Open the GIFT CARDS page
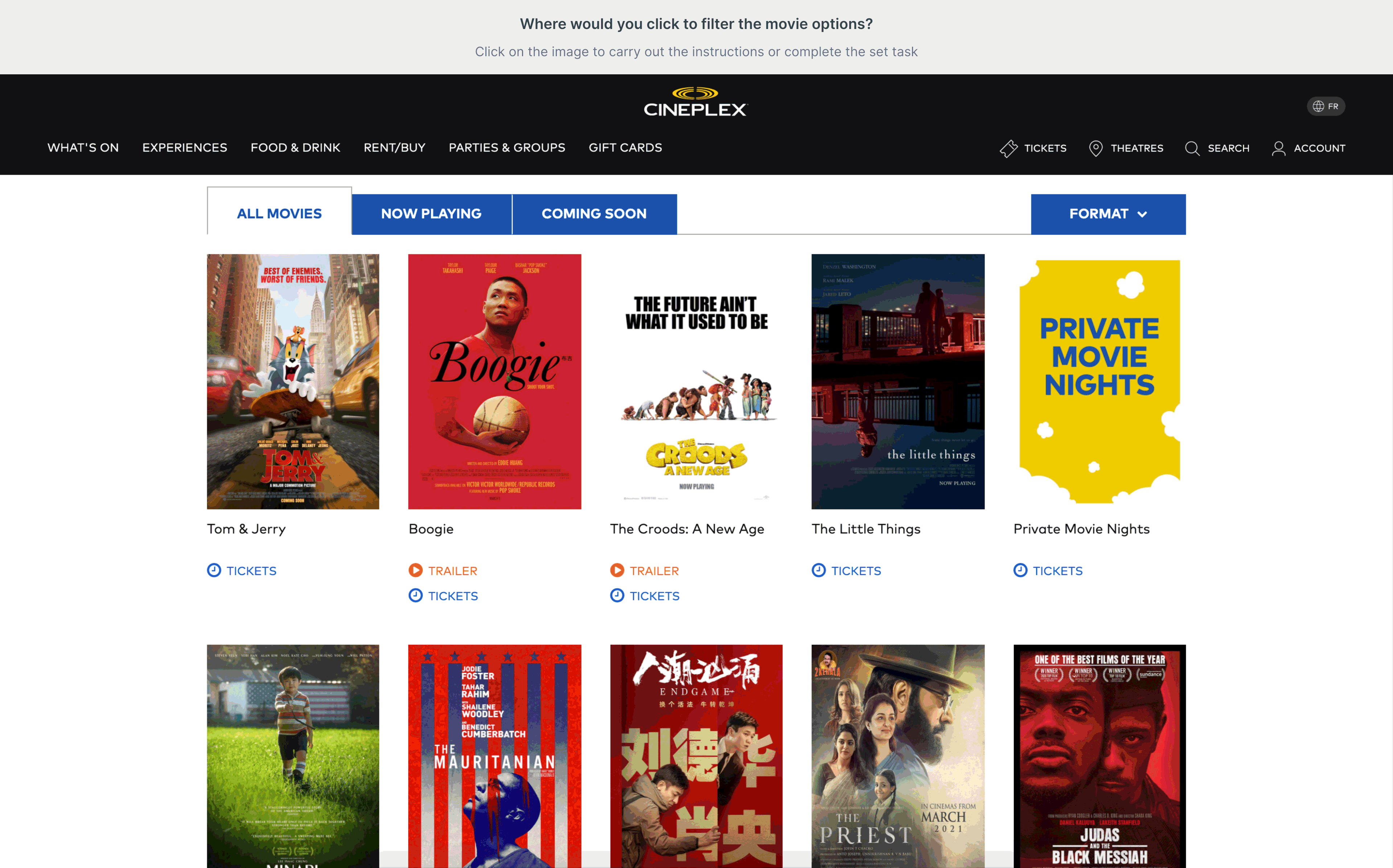 (x=625, y=148)
